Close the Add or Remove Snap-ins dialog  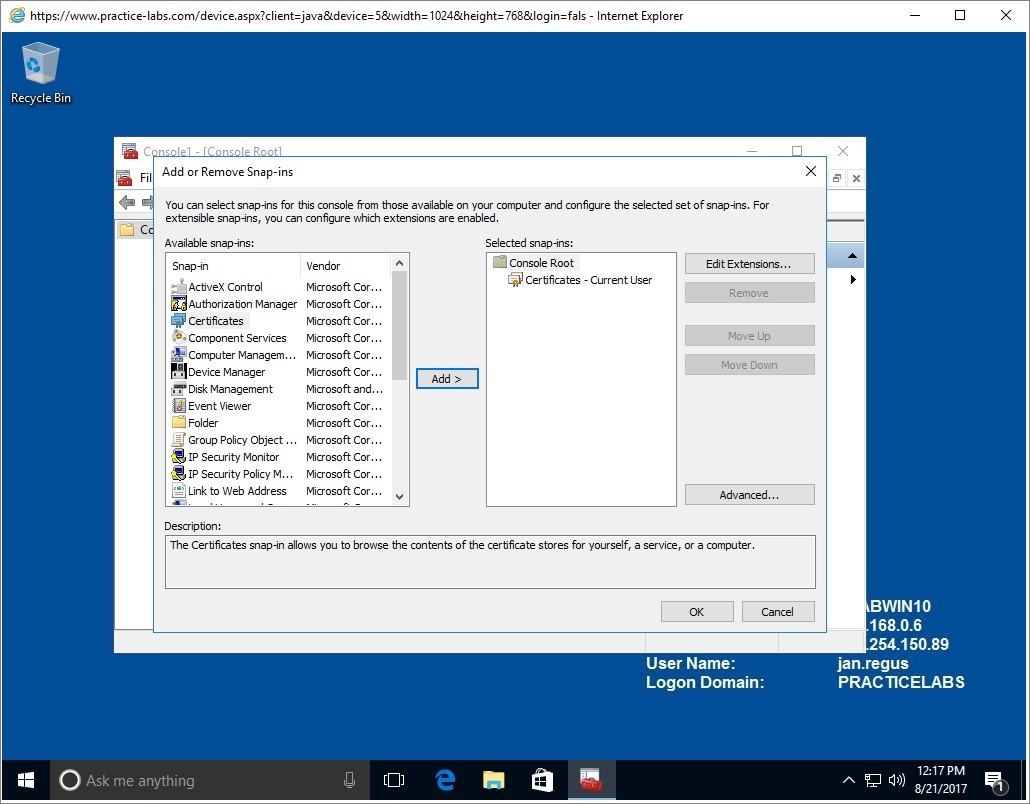point(811,171)
